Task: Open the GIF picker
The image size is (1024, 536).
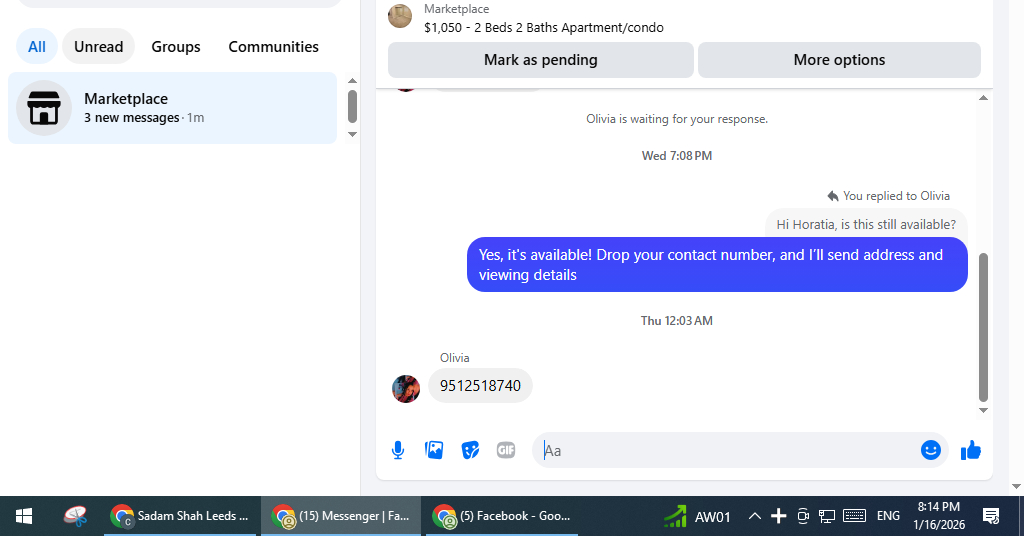Action: pos(506,450)
